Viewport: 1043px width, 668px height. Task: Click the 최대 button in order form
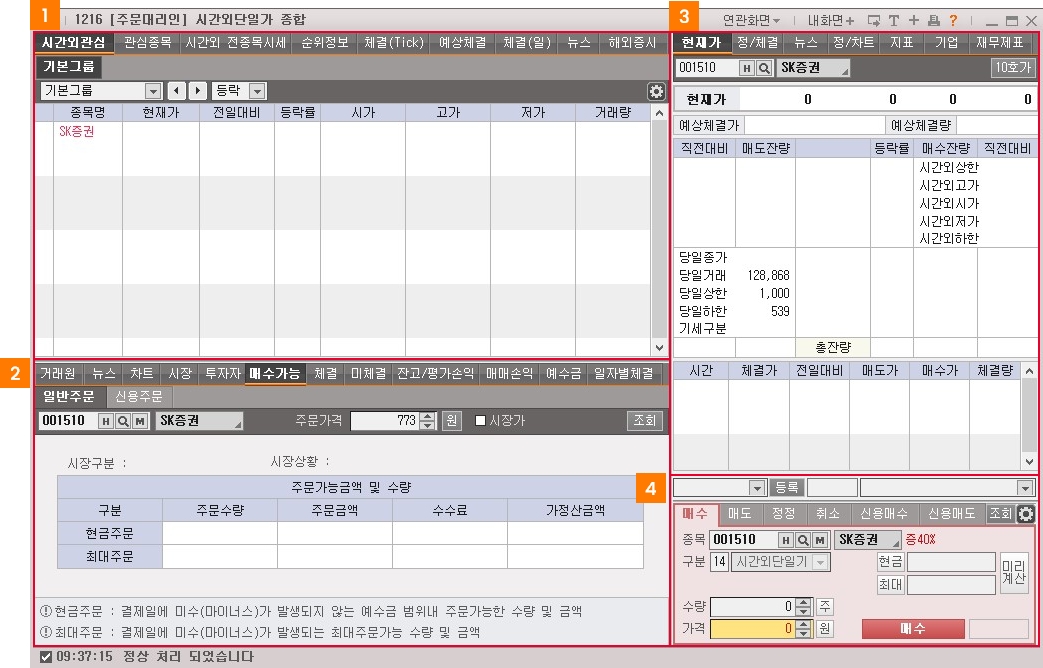890,585
